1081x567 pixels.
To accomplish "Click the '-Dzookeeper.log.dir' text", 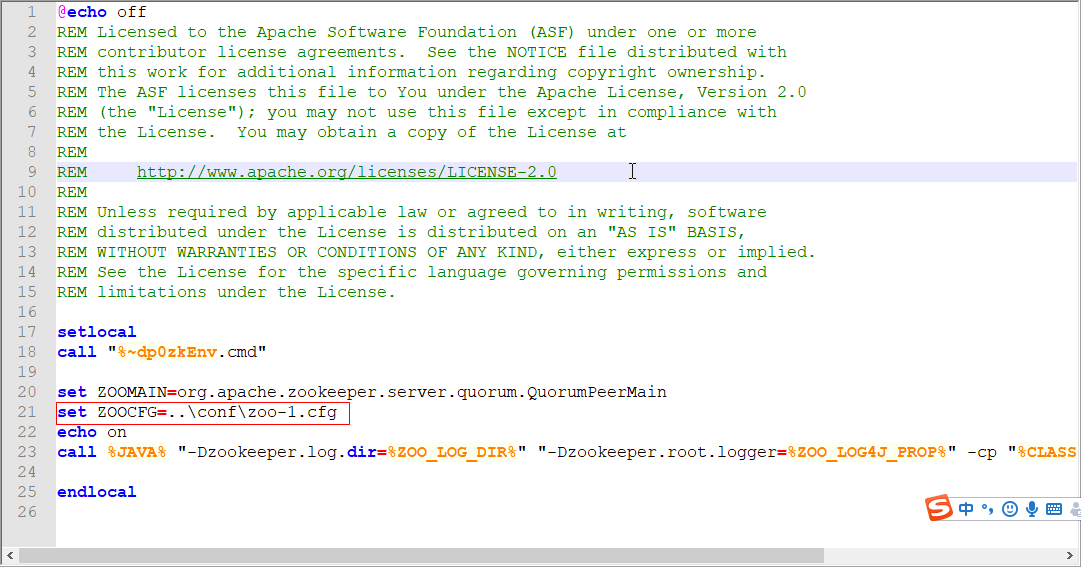I will click(282, 452).
